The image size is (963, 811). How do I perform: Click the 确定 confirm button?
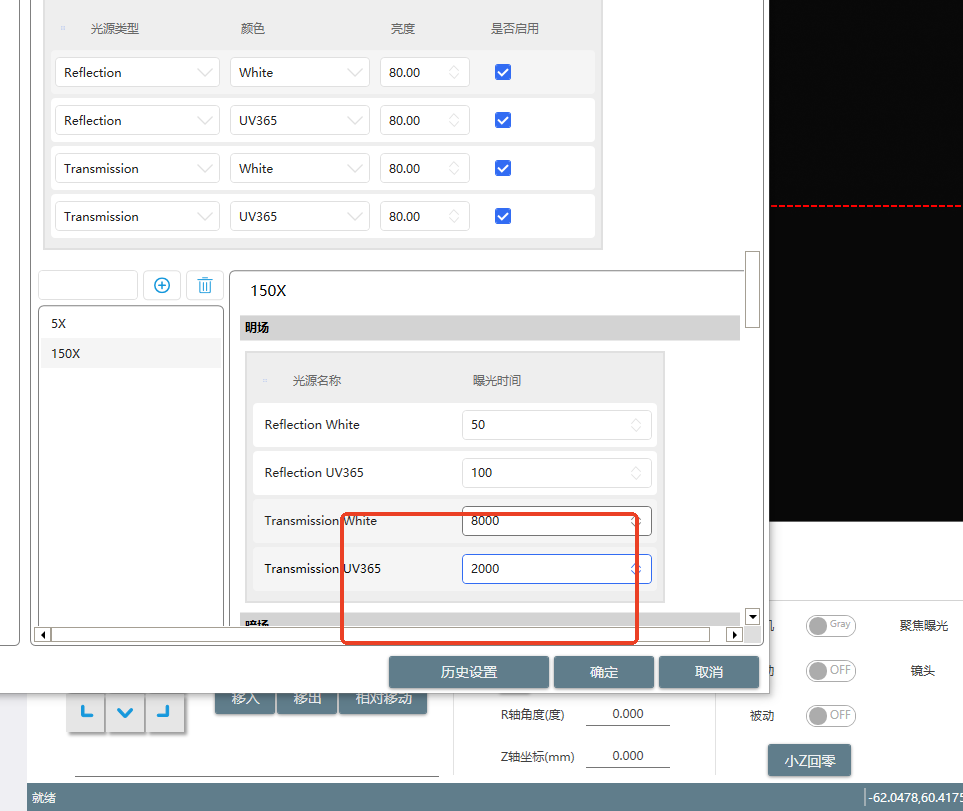point(604,672)
